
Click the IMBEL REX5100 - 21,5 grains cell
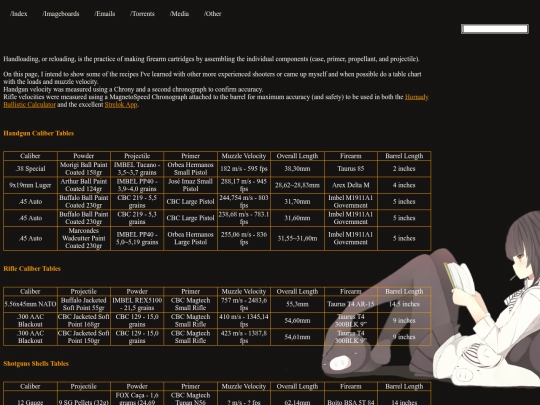(x=137, y=304)
